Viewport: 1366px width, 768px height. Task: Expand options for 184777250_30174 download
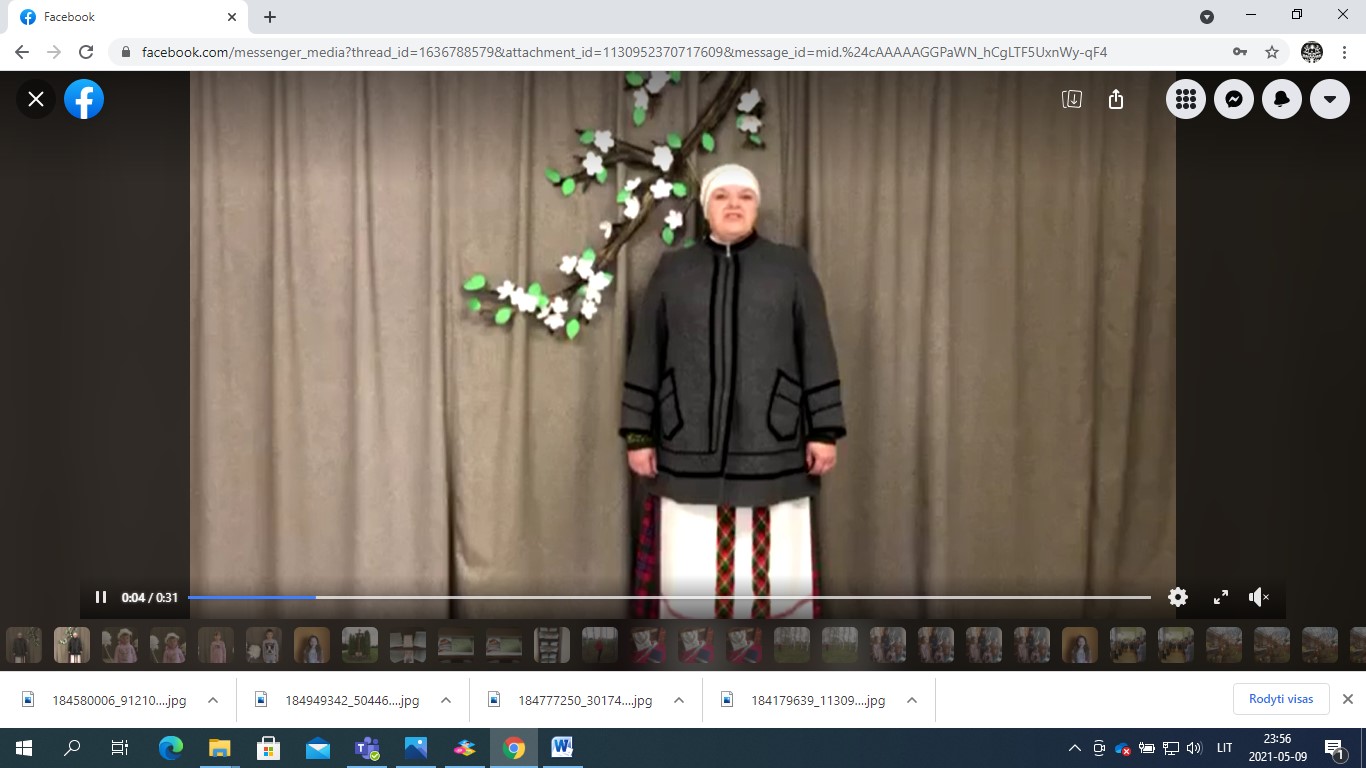click(x=679, y=700)
